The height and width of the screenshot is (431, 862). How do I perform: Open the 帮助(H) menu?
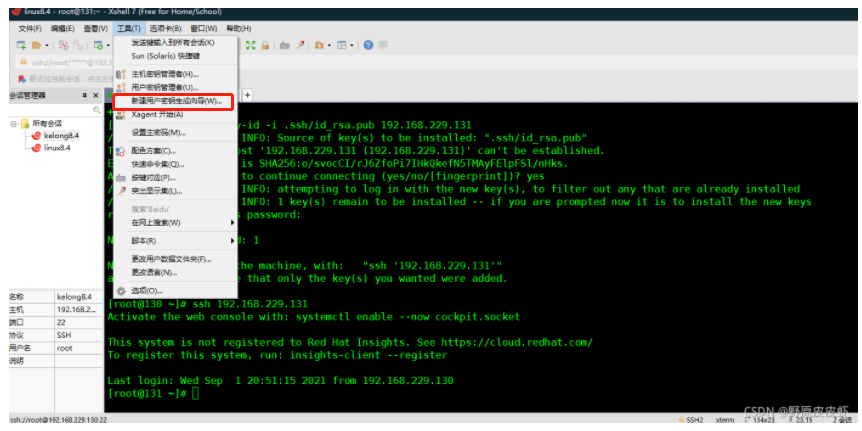tap(239, 29)
